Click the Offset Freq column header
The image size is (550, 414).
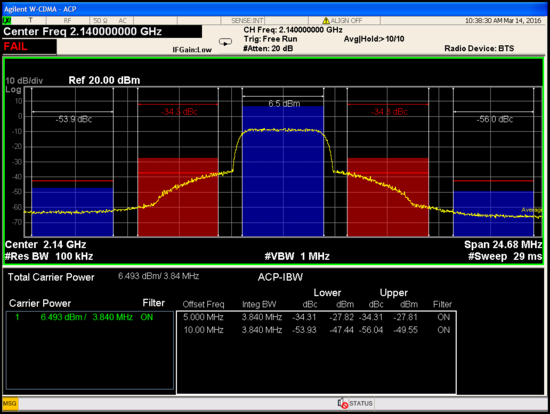tap(203, 304)
